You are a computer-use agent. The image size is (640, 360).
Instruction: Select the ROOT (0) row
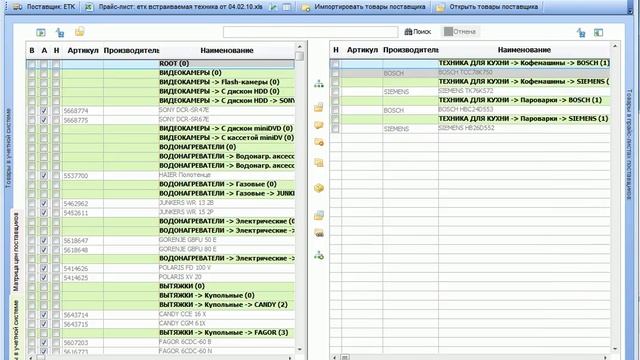(160, 64)
